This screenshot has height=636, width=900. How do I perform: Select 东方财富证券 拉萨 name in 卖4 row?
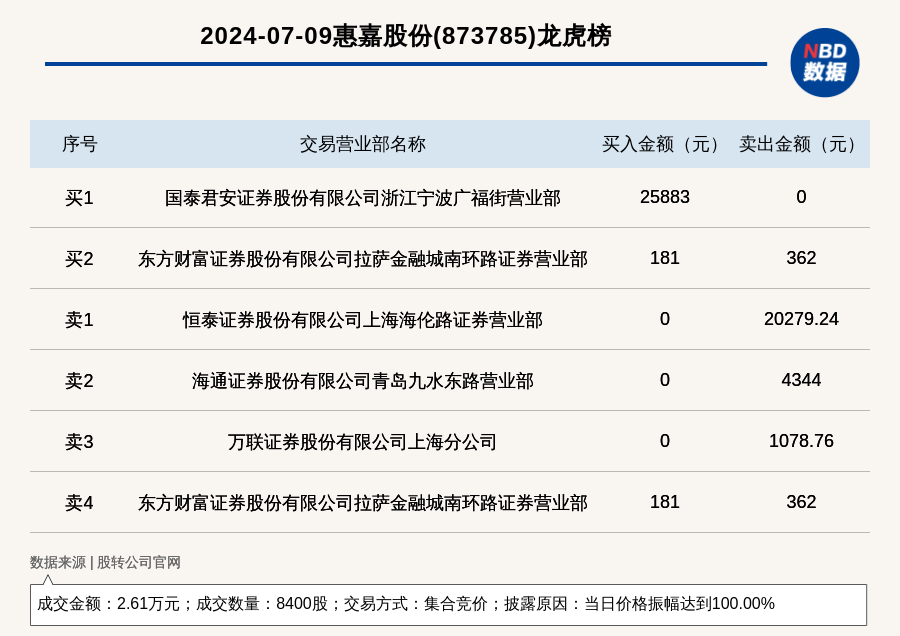[x=363, y=503]
